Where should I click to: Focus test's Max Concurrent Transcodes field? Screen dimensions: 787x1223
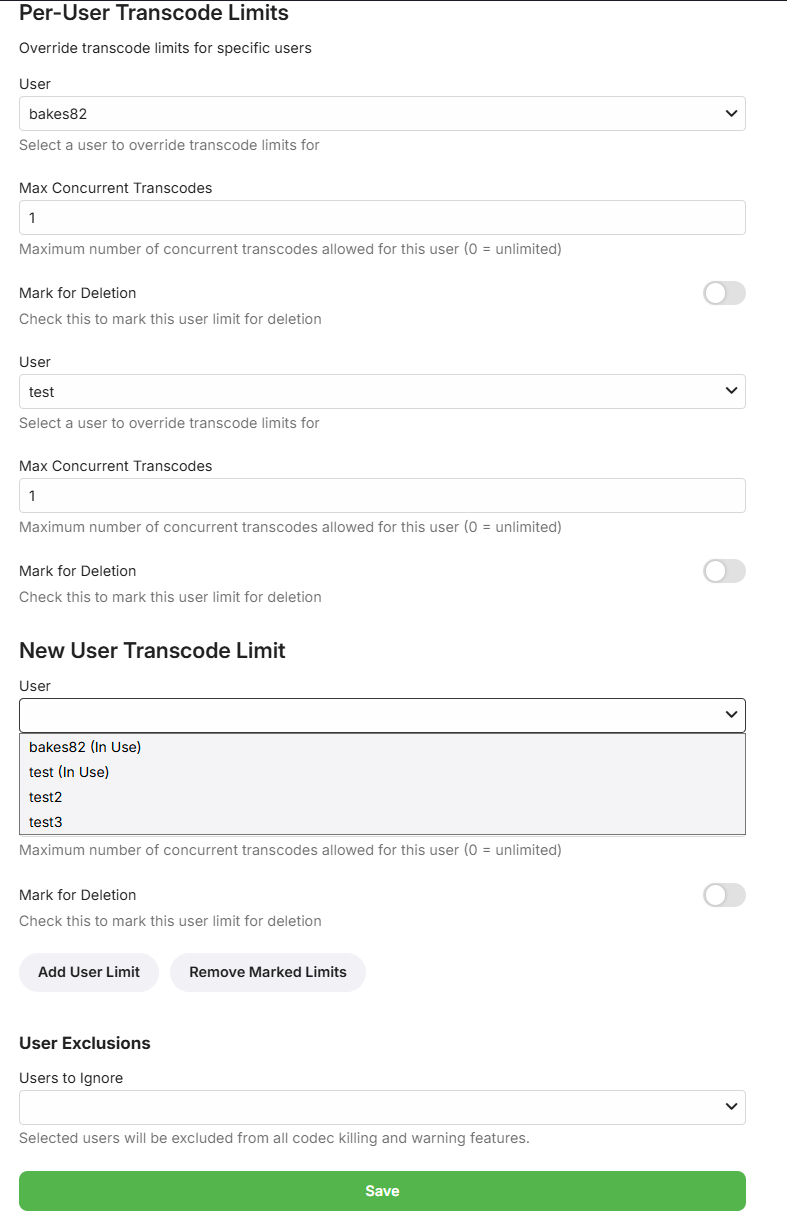382,496
